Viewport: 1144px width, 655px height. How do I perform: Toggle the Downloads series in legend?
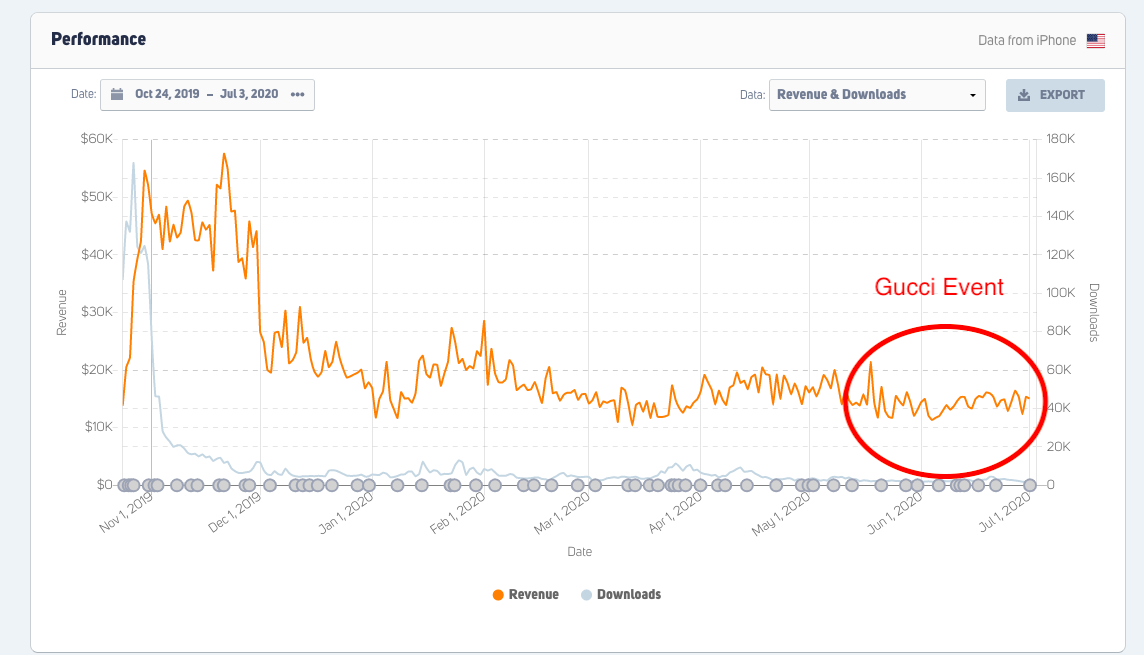click(x=628, y=594)
